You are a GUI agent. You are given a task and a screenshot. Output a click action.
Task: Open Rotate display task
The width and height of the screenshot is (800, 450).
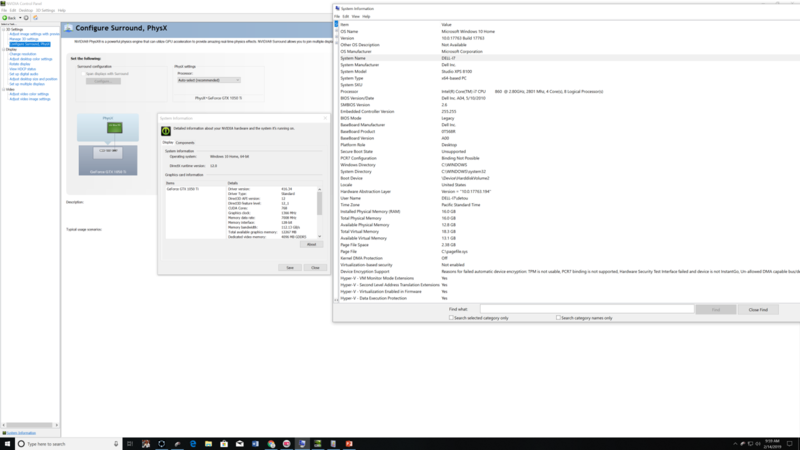[x=19, y=64]
